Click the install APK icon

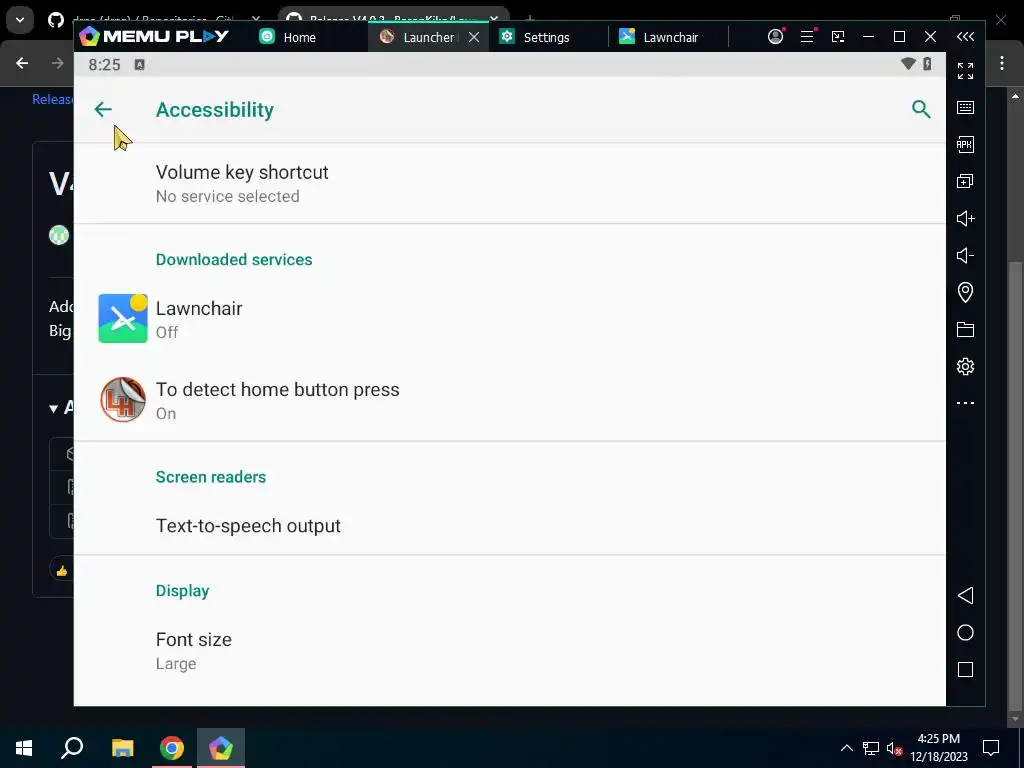(x=965, y=144)
